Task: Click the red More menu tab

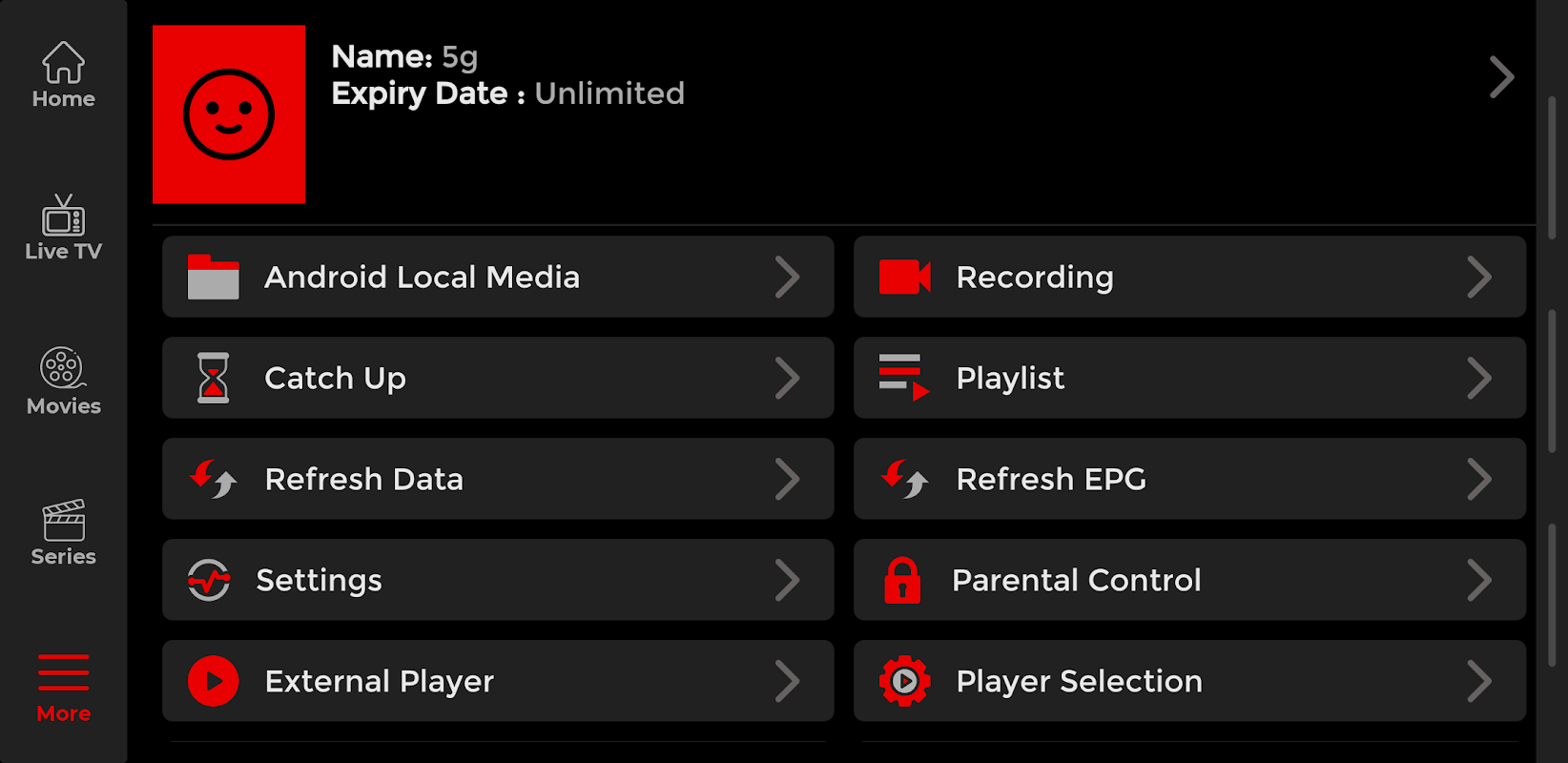Action: (63, 688)
